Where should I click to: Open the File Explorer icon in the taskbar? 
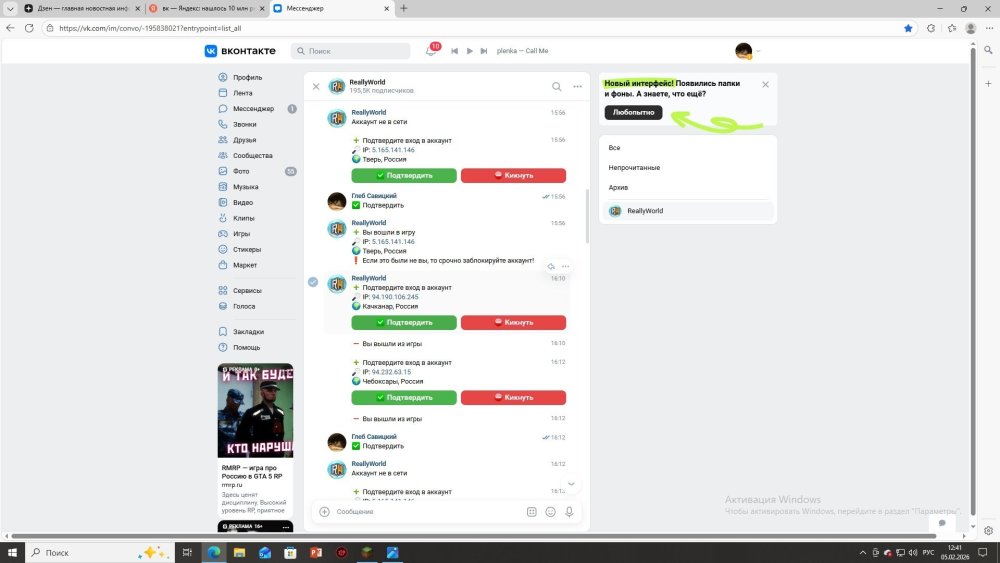[239, 552]
